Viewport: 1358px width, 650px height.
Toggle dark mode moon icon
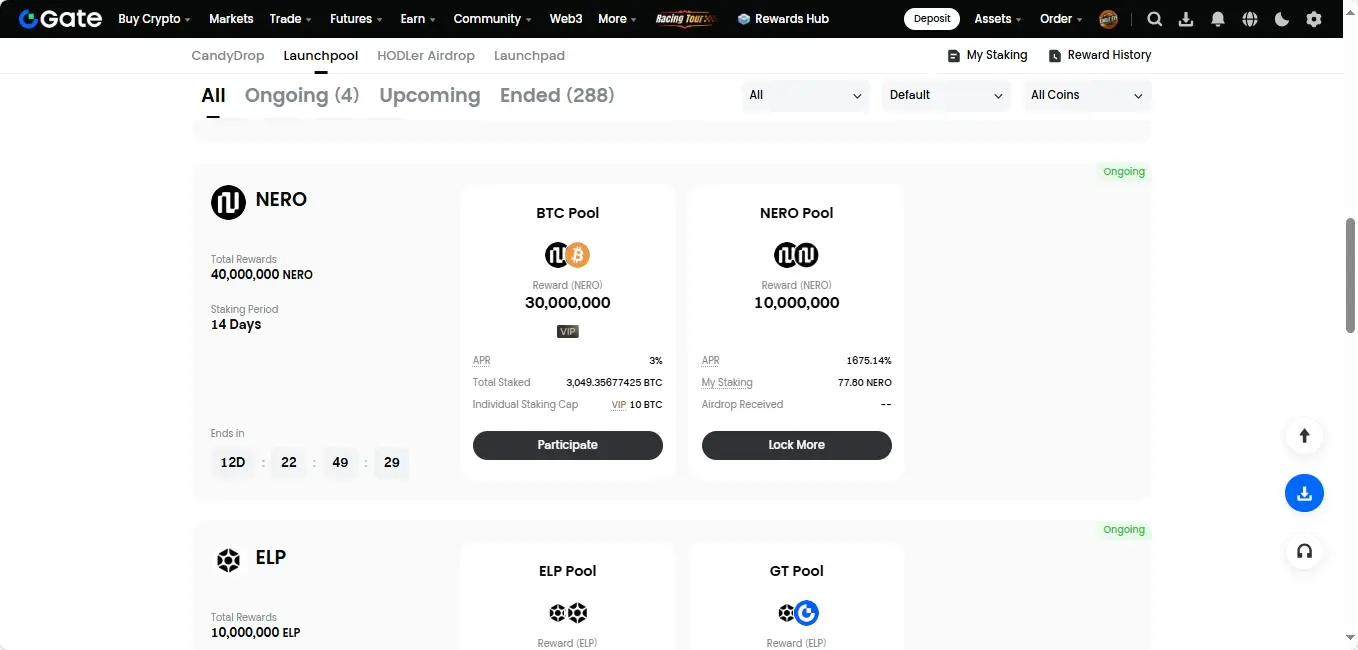1282,19
